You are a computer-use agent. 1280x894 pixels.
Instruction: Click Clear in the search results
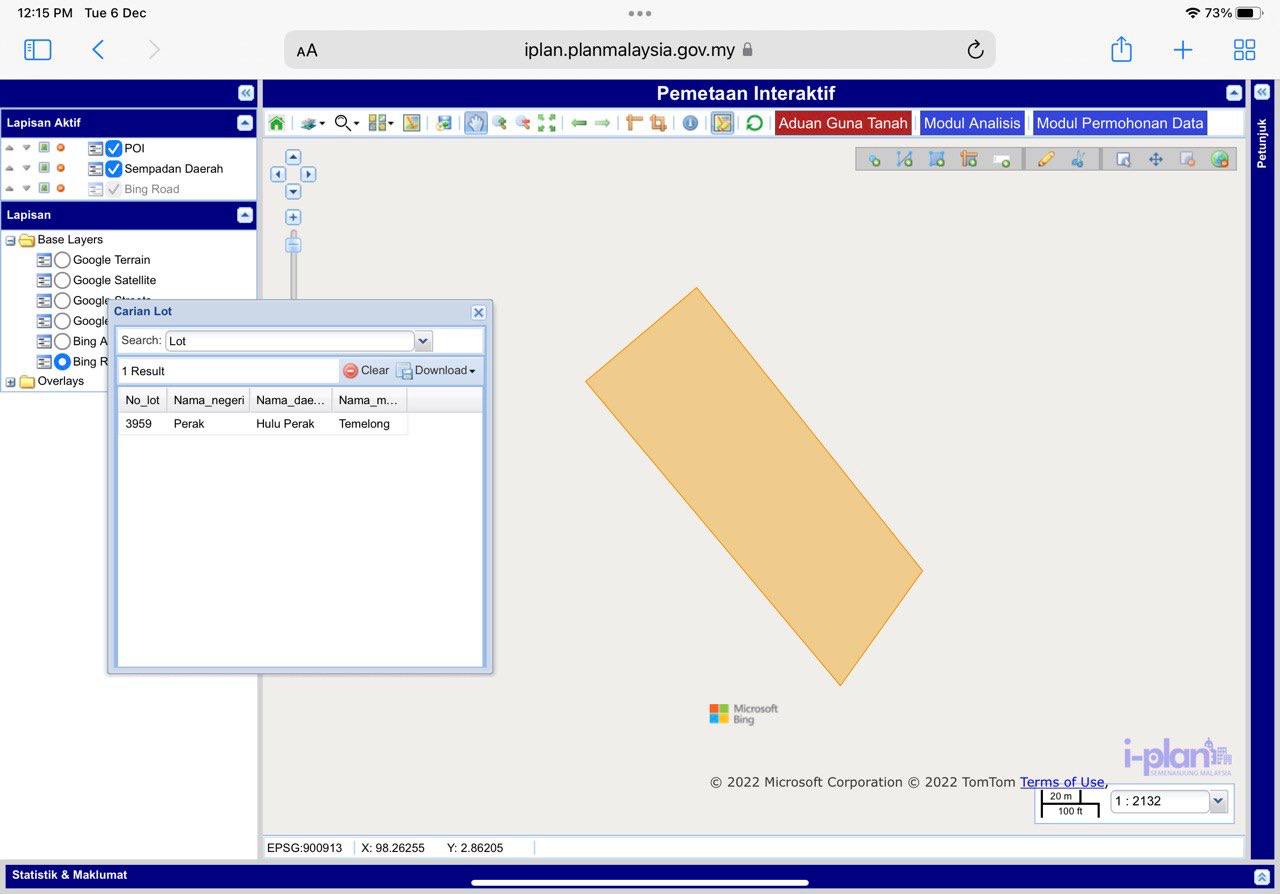[366, 371]
